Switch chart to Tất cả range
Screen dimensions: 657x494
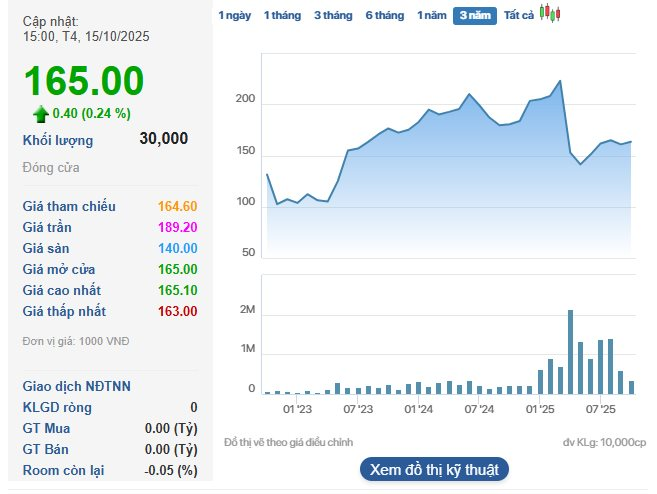(x=519, y=16)
